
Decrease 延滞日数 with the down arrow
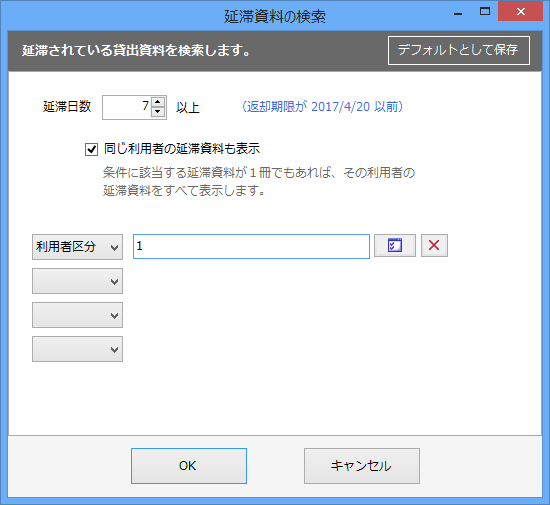coord(158,112)
